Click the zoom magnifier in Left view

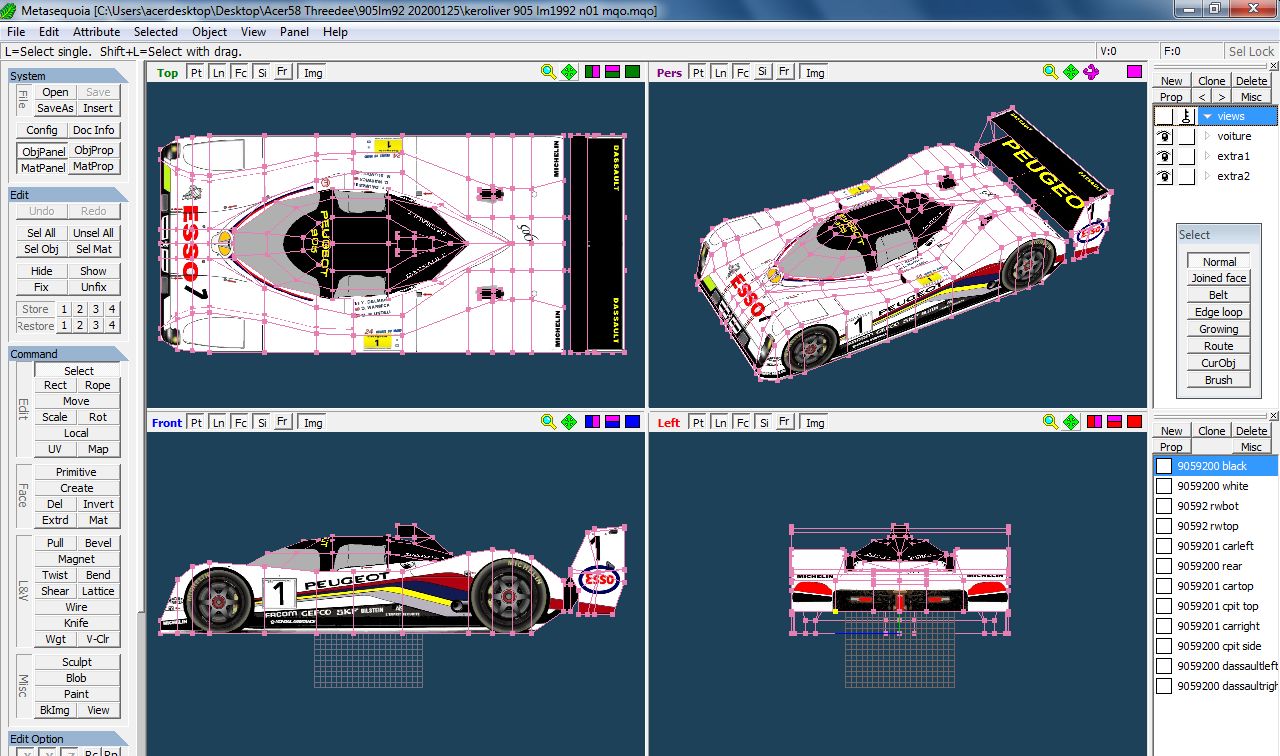click(1050, 422)
